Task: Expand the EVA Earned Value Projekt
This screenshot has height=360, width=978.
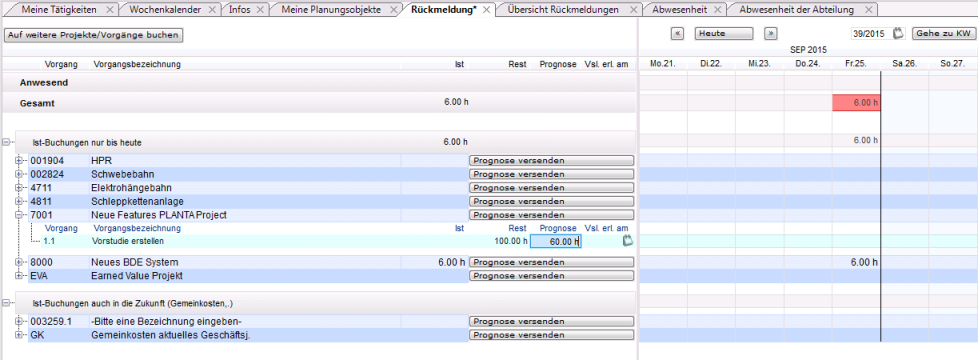Action: (19, 275)
